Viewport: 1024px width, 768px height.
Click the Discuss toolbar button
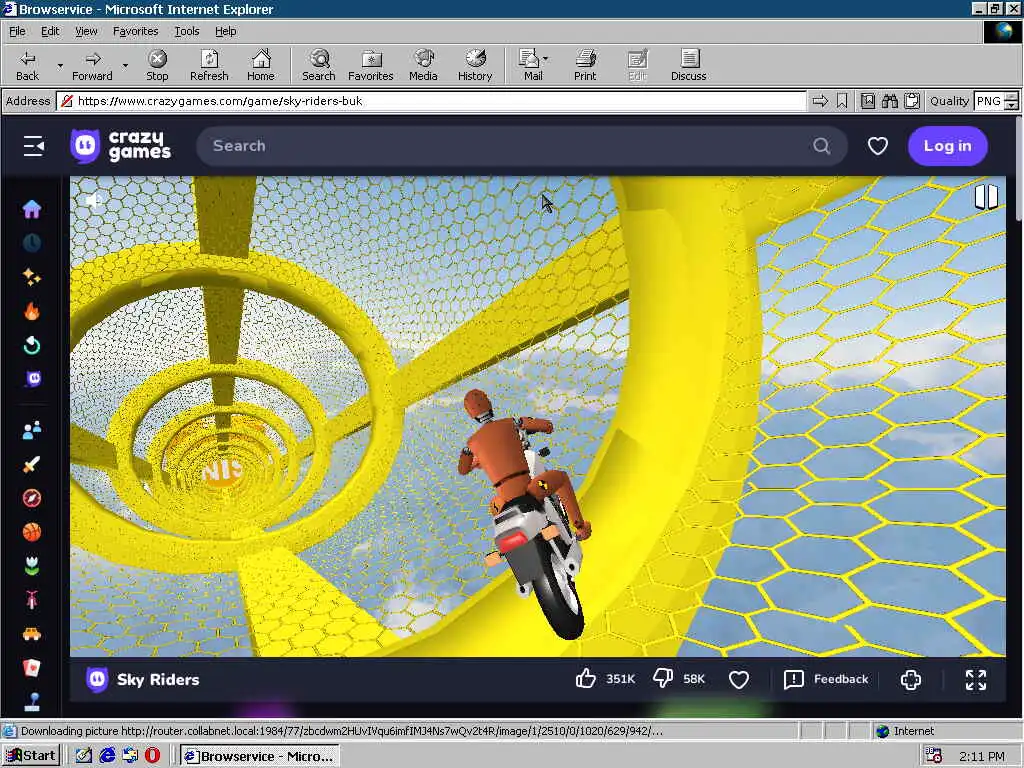coord(688,65)
